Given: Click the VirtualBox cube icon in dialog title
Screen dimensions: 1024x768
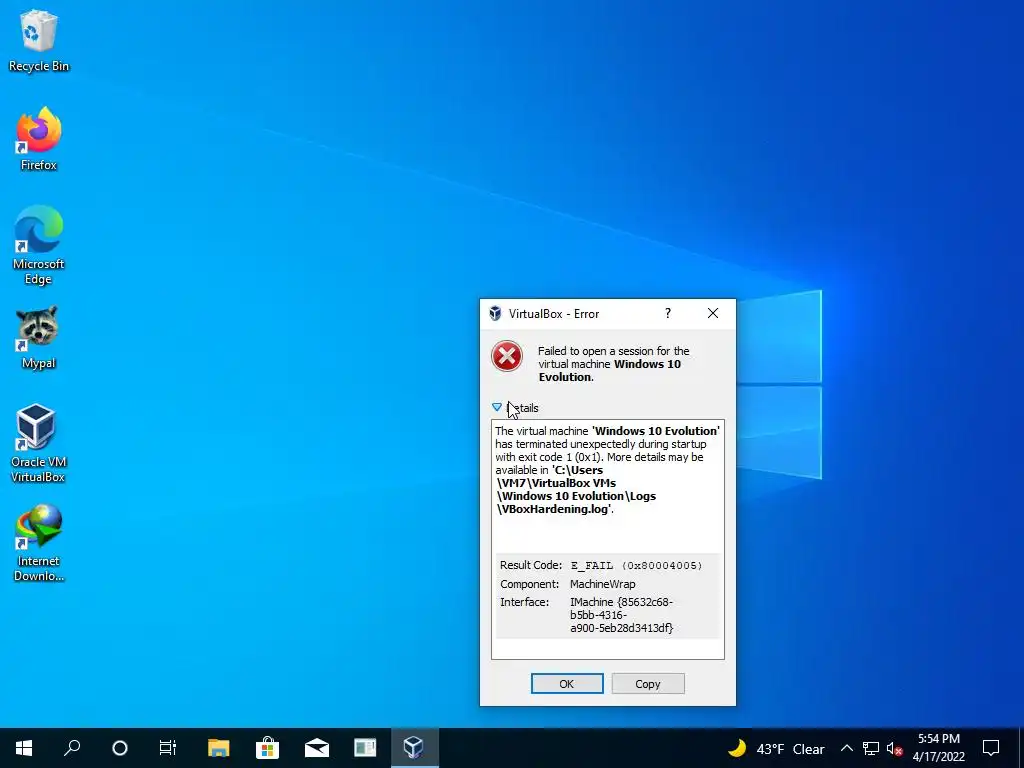Looking at the screenshot, I should pos(495,313).
